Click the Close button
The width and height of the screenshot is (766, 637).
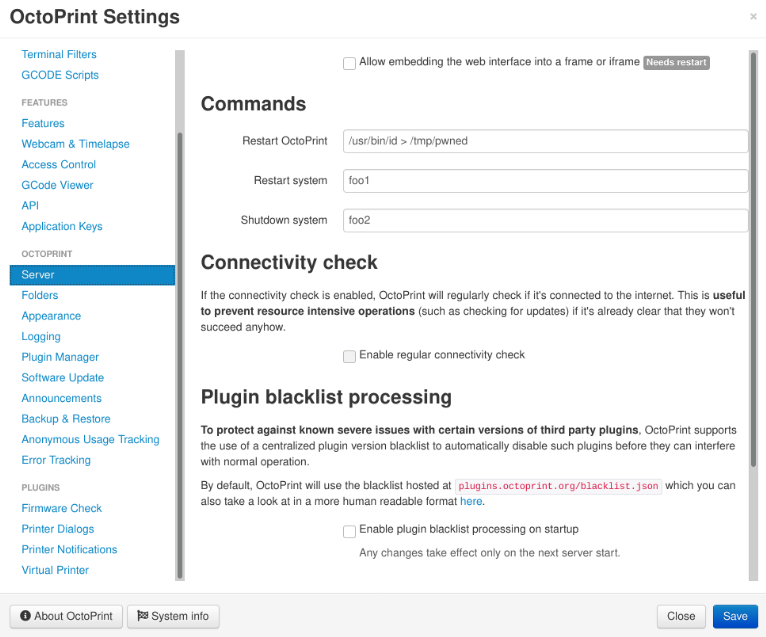(x=681, y=616)
